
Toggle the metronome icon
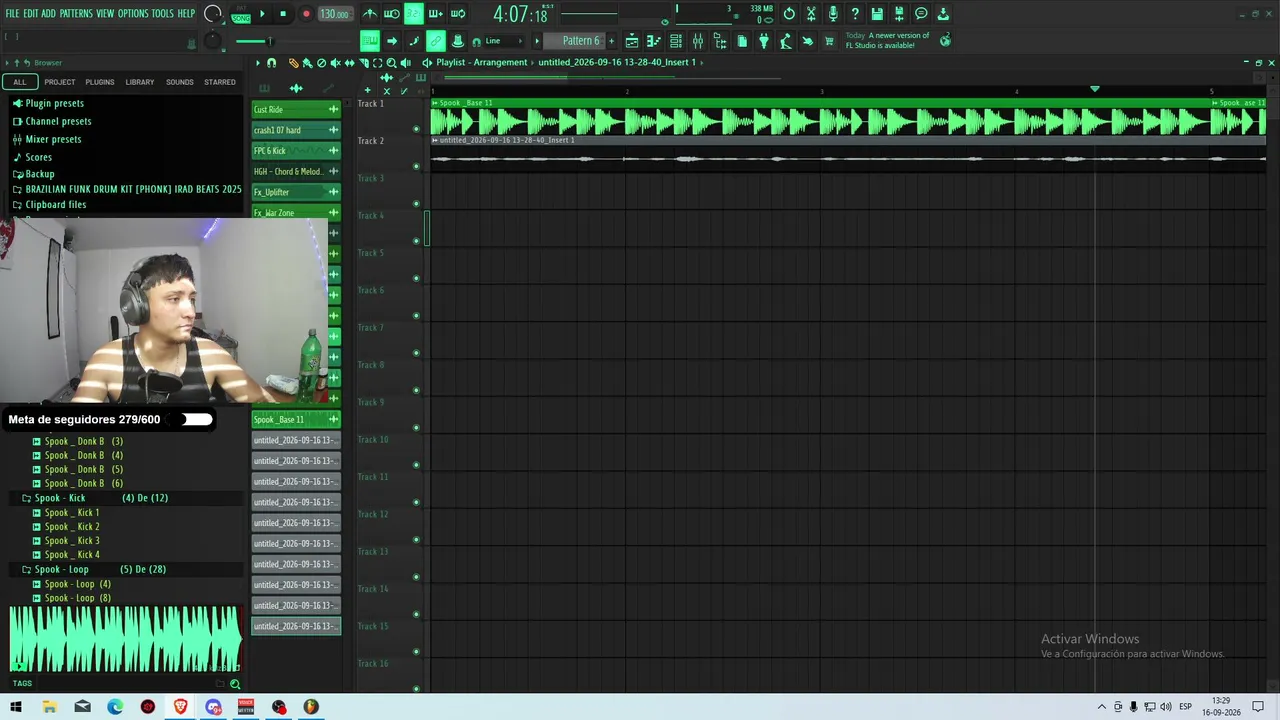370,14
